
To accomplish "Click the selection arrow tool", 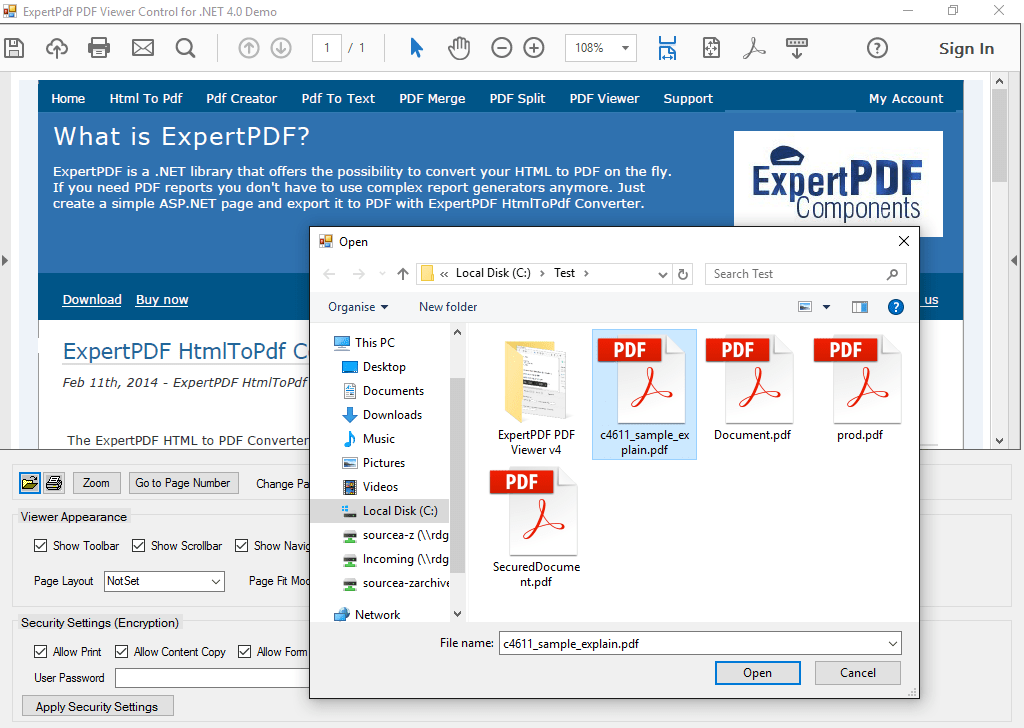I will pos(417,47).
